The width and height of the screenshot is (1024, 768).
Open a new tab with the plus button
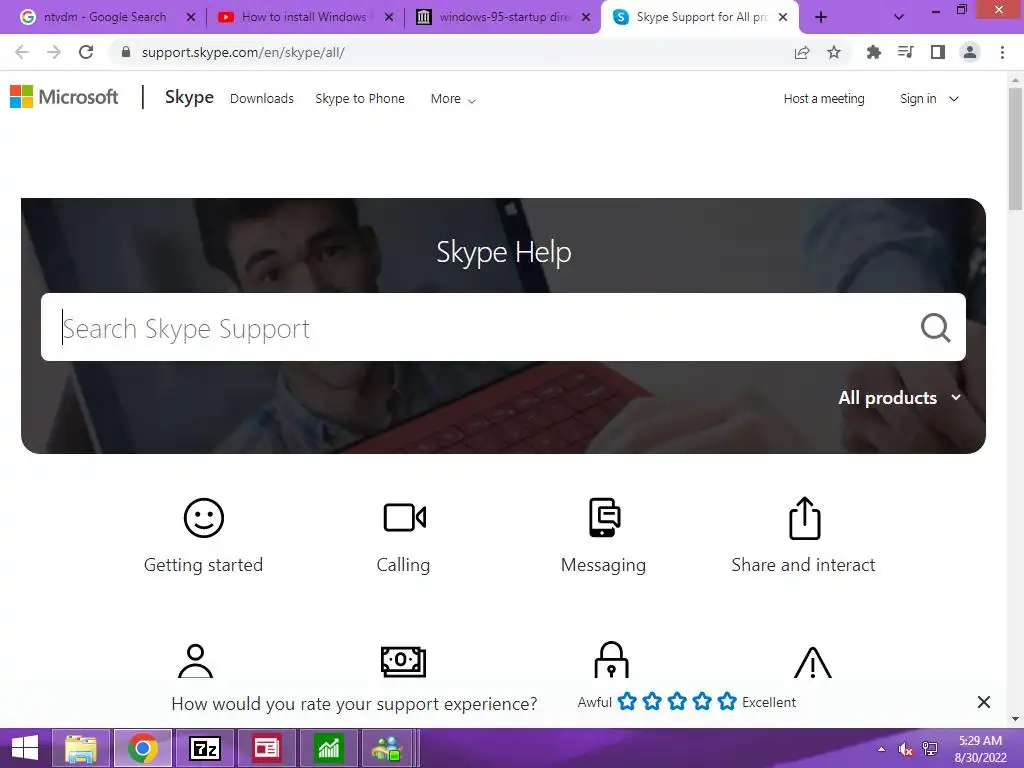coord(821,18)
